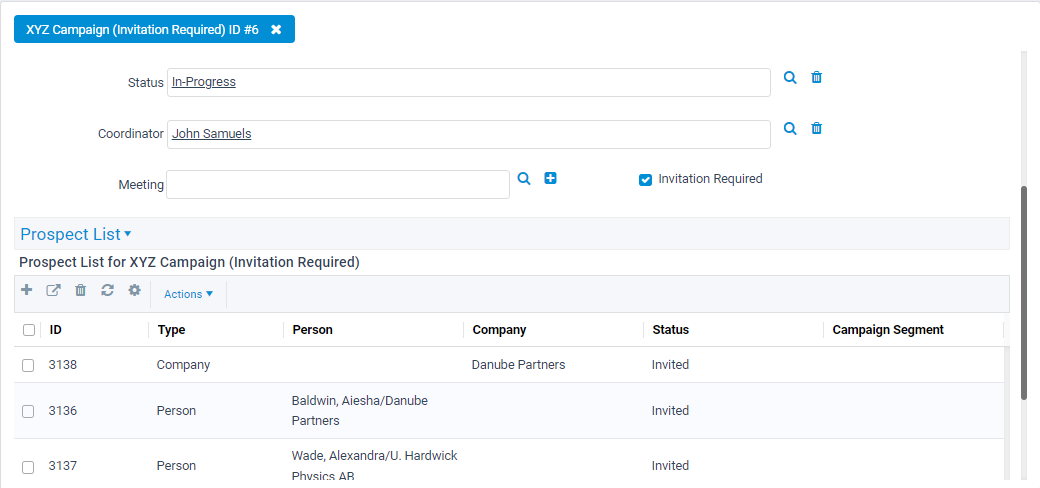This screenshot has width=1040, height=488.
Task: Add a new prospect with plus toolbar icon
Action: pyautogui.click(x=27, y=290)
